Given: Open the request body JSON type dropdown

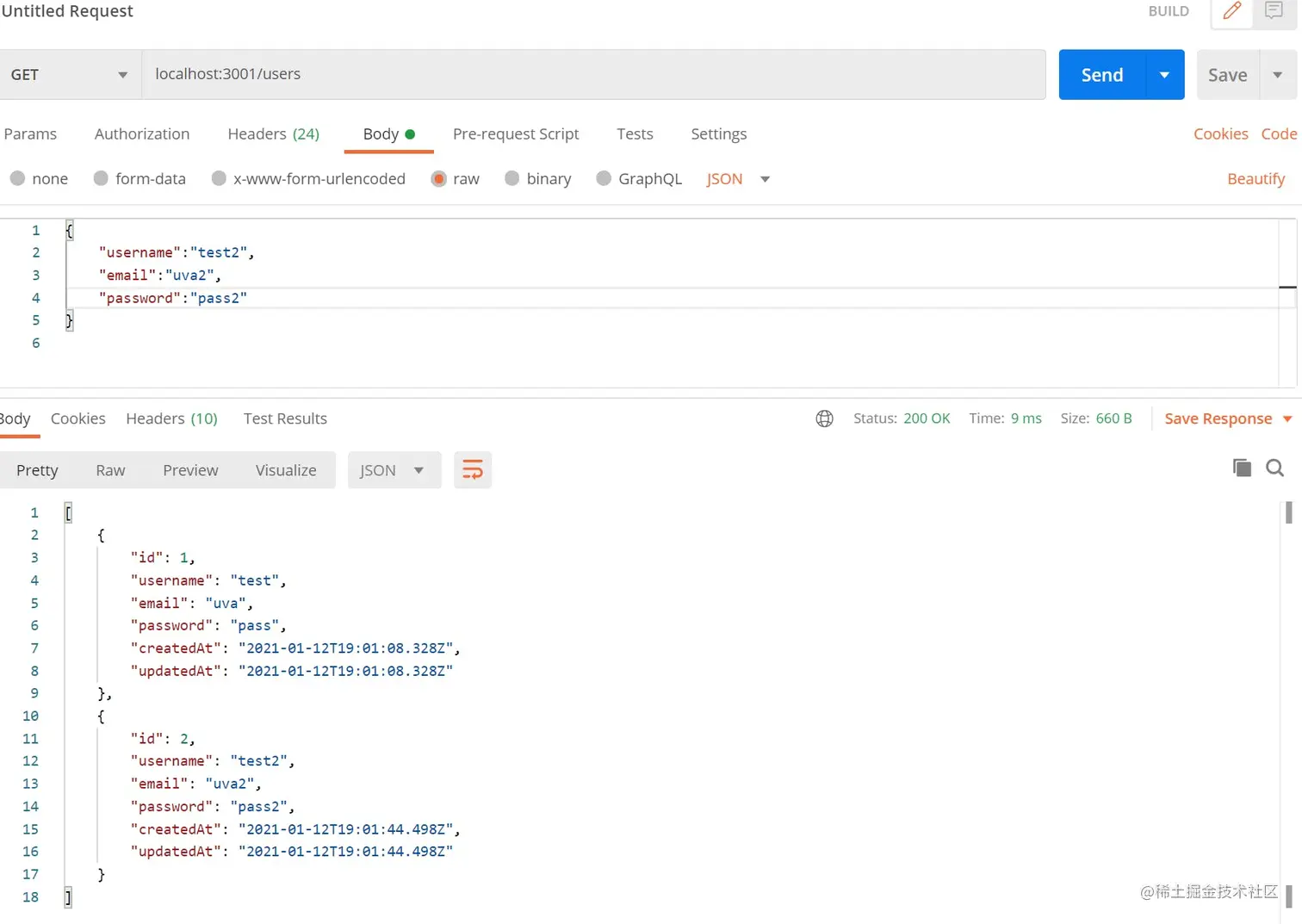Looking at the screenshot, I should tap(738, 179).
